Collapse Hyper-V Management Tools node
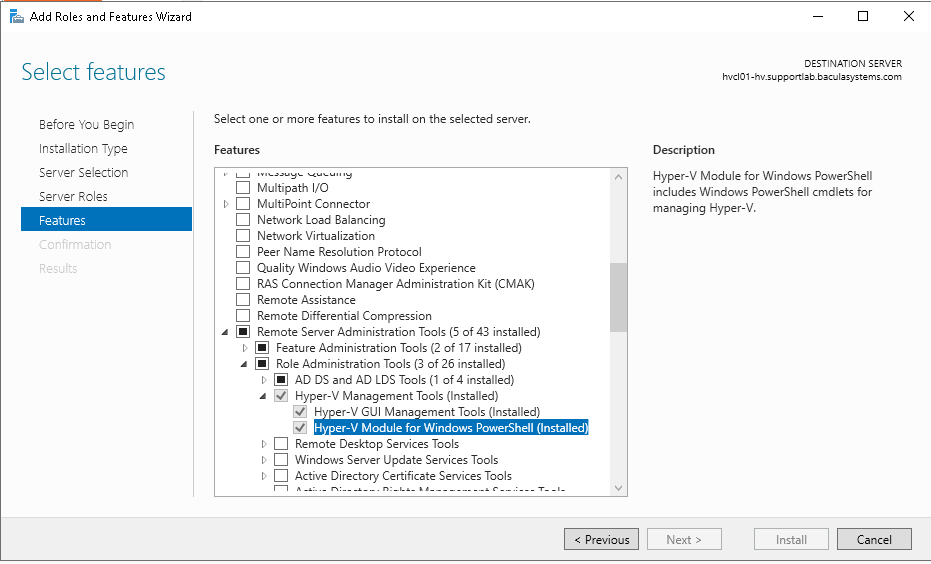This screenshot has height=564, width=931. pyautogui.click(x=263, y=397)
